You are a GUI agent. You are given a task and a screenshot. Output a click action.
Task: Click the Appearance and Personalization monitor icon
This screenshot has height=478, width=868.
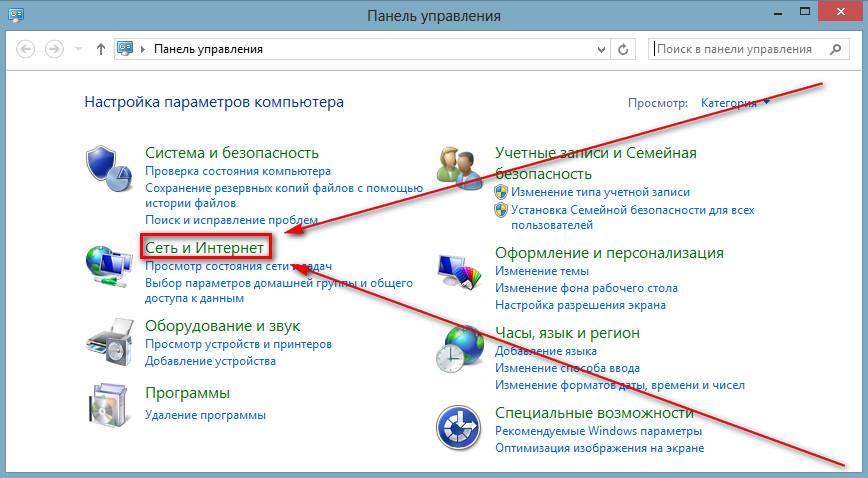point(459,271)
